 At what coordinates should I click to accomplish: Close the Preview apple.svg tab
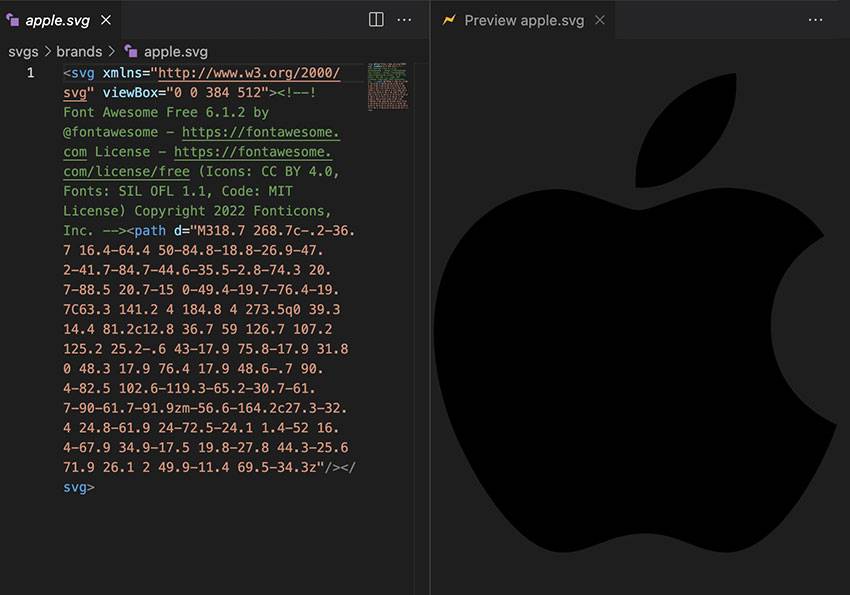(600, 20)
